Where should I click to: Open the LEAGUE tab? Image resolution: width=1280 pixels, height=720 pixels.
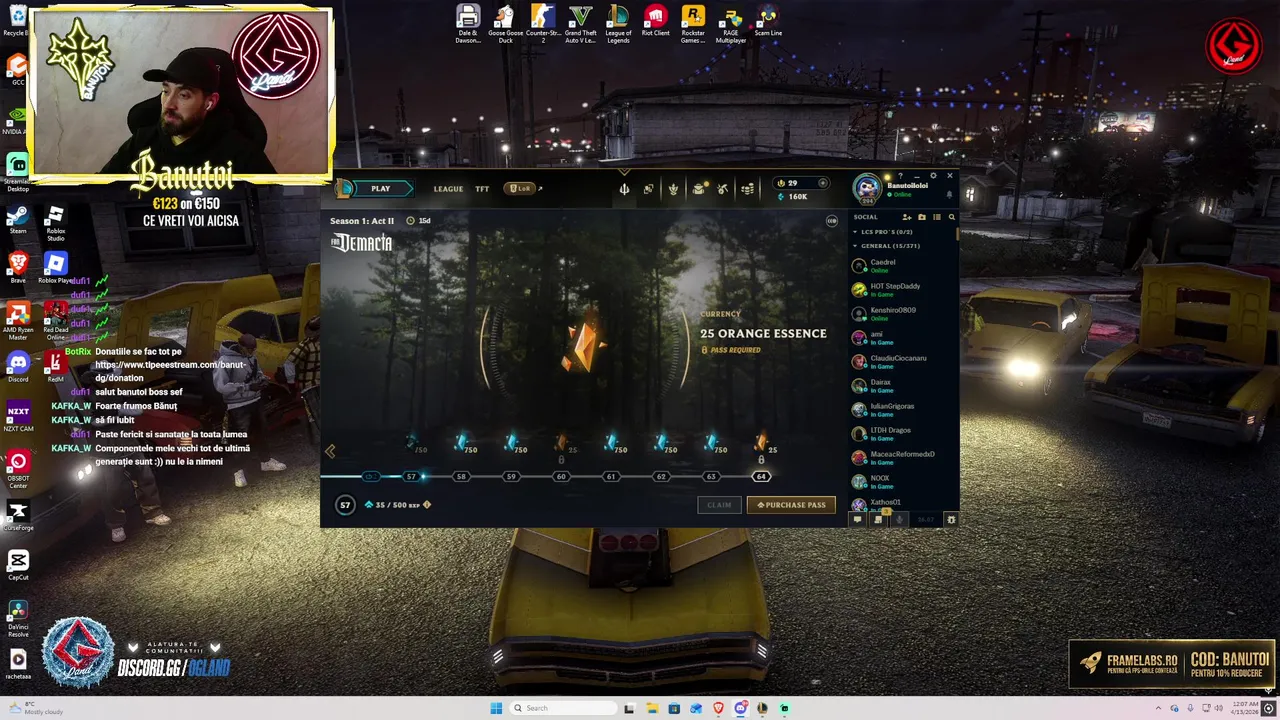[x=448, y=189]
